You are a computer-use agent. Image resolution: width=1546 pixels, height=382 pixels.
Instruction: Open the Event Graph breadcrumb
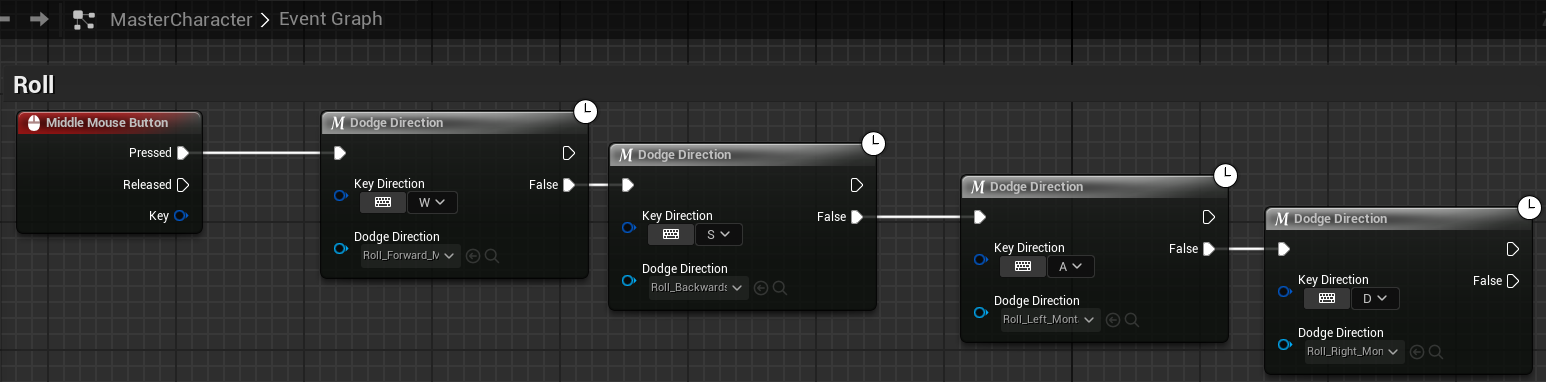coord(331,19)
